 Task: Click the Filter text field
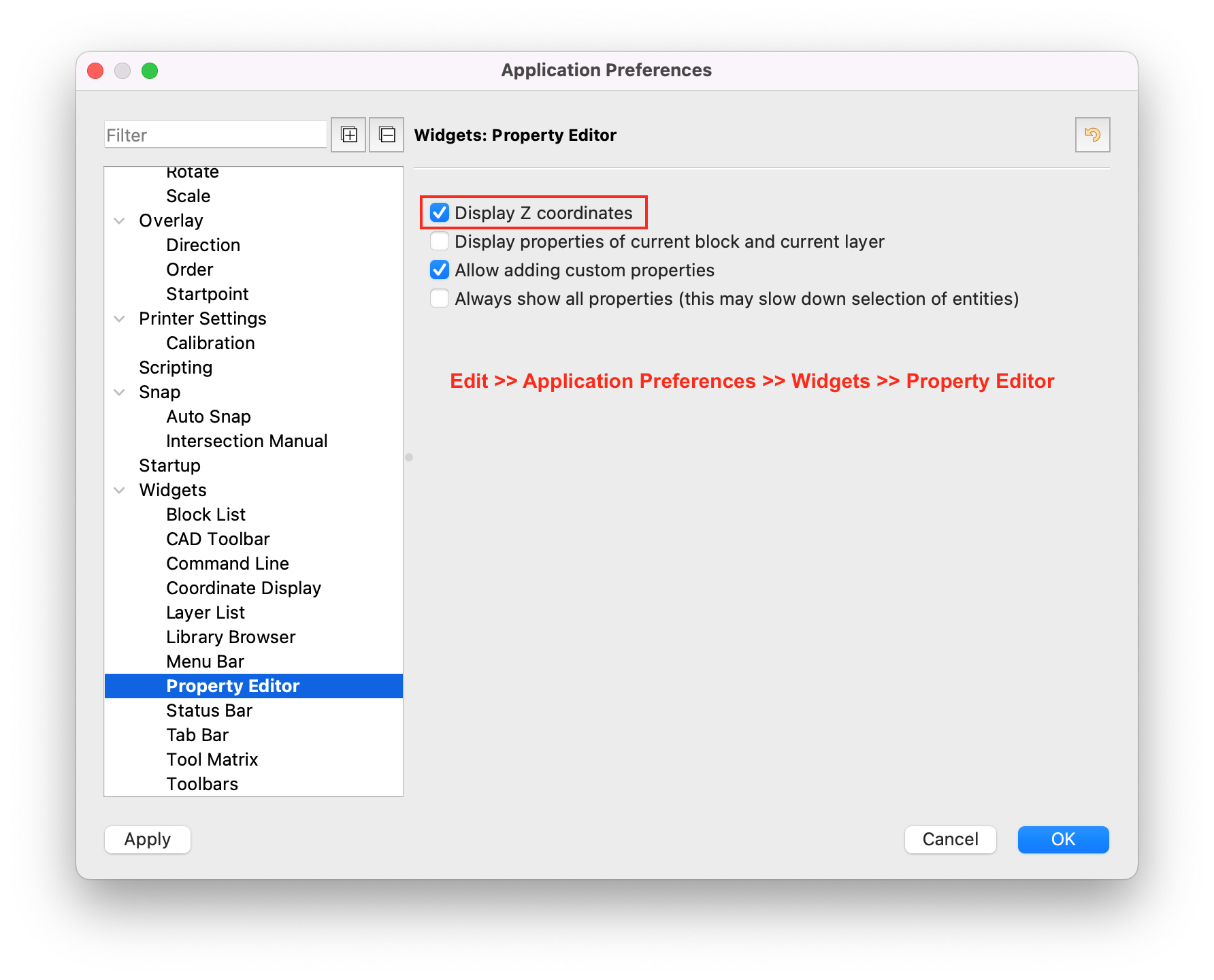pyautogui.click(x=215, y=135)
